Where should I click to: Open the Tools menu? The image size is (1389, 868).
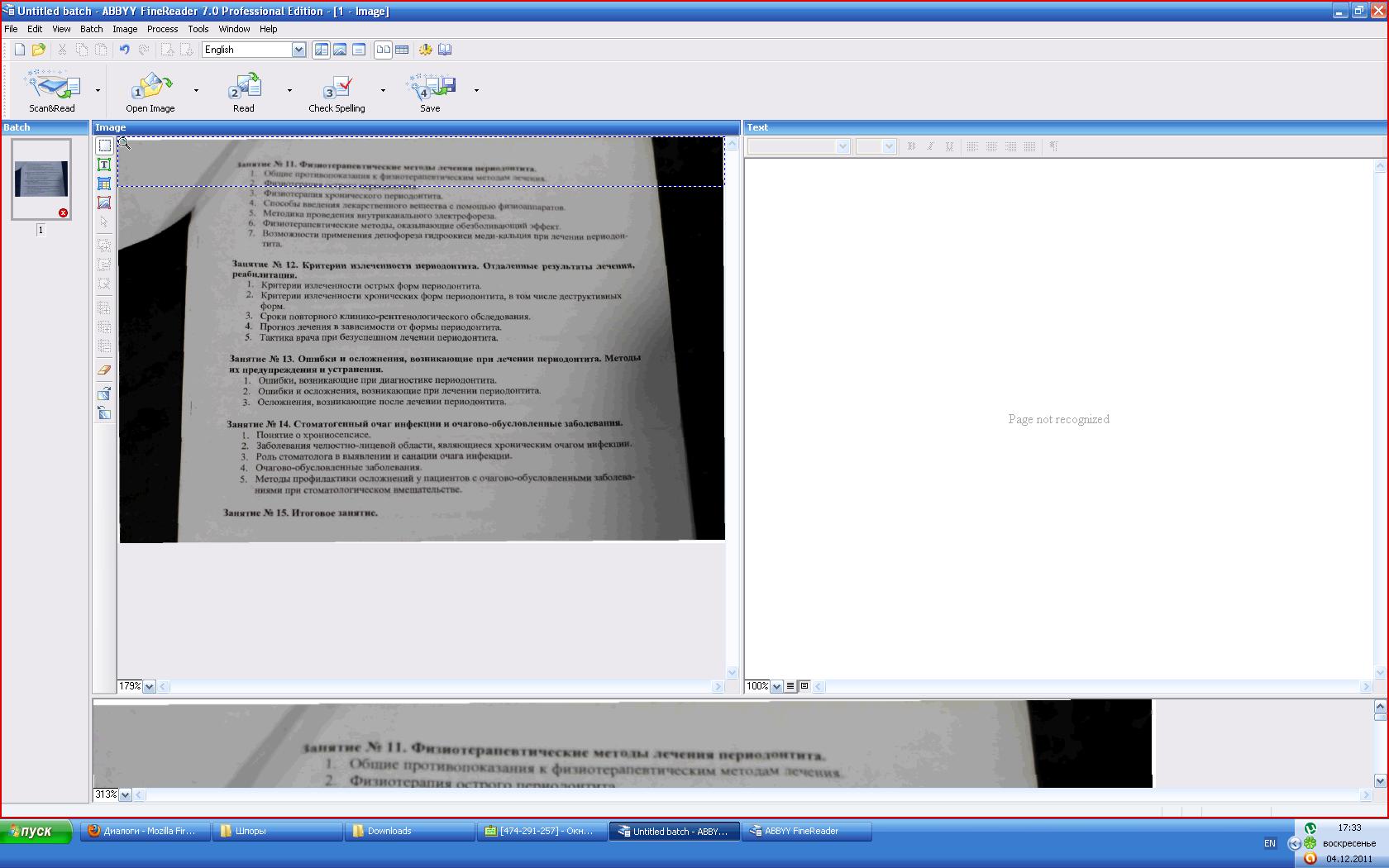click(x=198, y=29)
